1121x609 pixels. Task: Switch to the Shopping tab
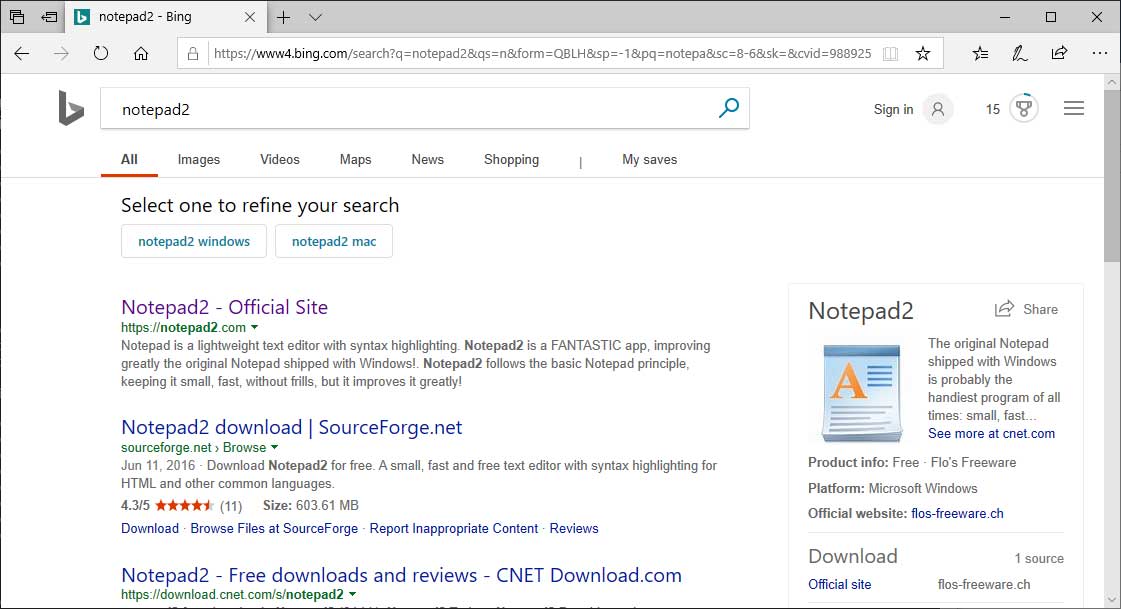click(x=511, y=159)
